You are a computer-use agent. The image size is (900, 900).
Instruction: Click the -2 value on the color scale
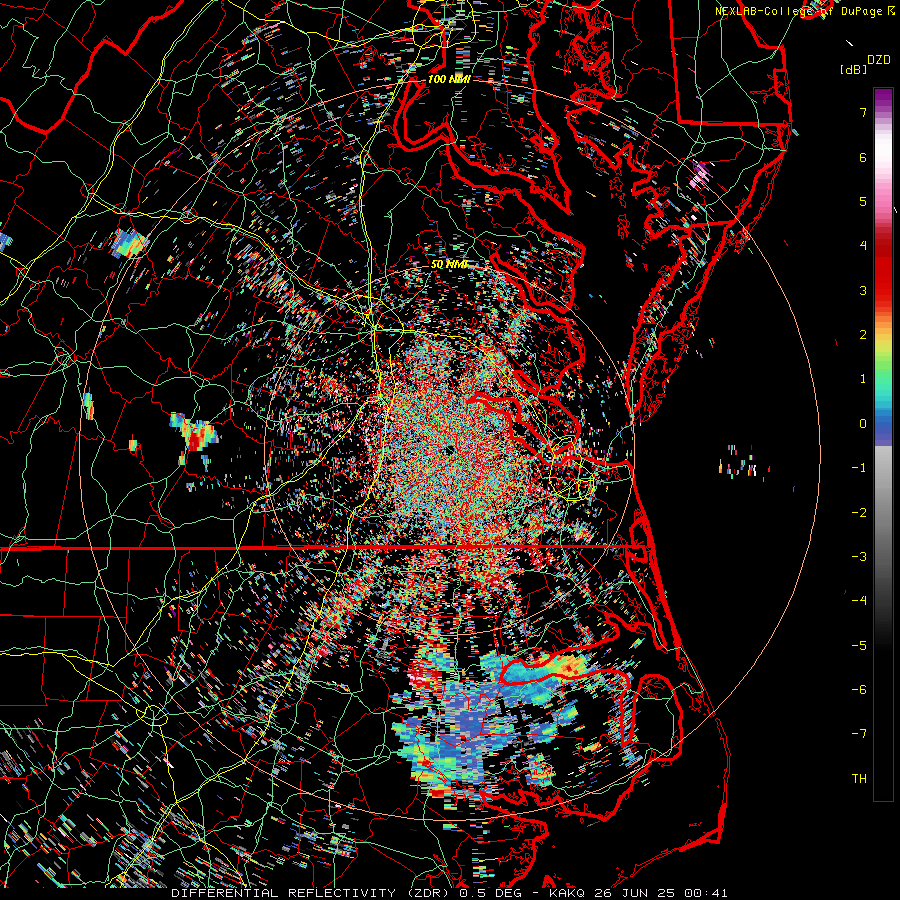tap(859, 513)
